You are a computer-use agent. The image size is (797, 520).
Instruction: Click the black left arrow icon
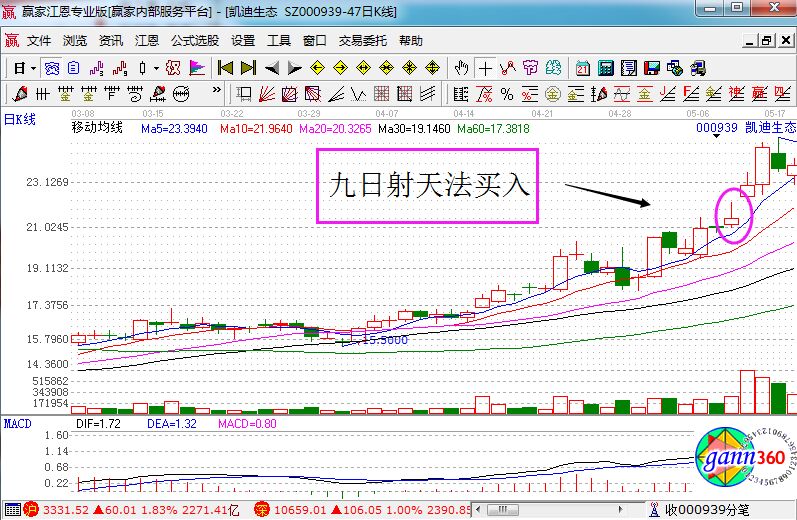pos(272,68)
